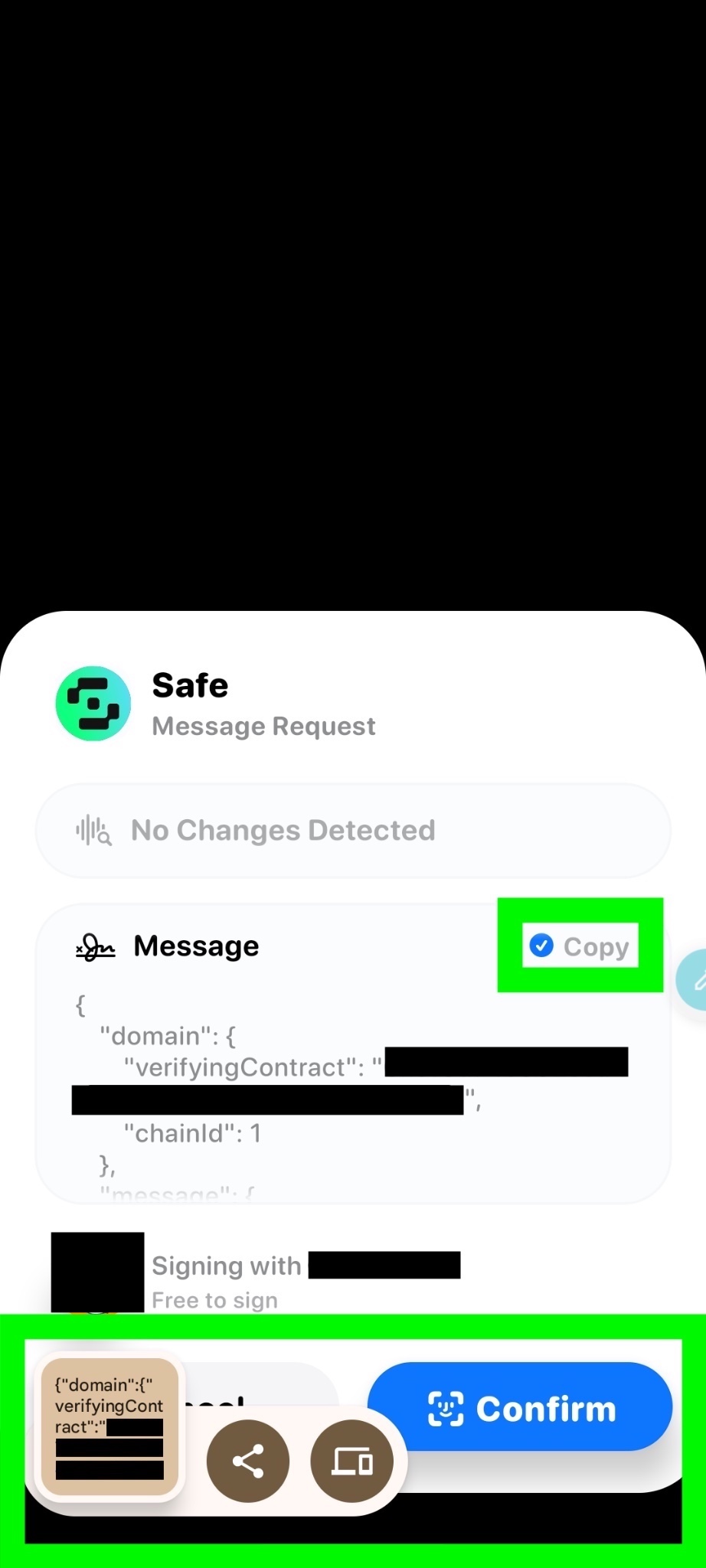Open the clipboard preview thumbnail
This screenshot has height=1568, width=706.
click(x=109, y=1427)
